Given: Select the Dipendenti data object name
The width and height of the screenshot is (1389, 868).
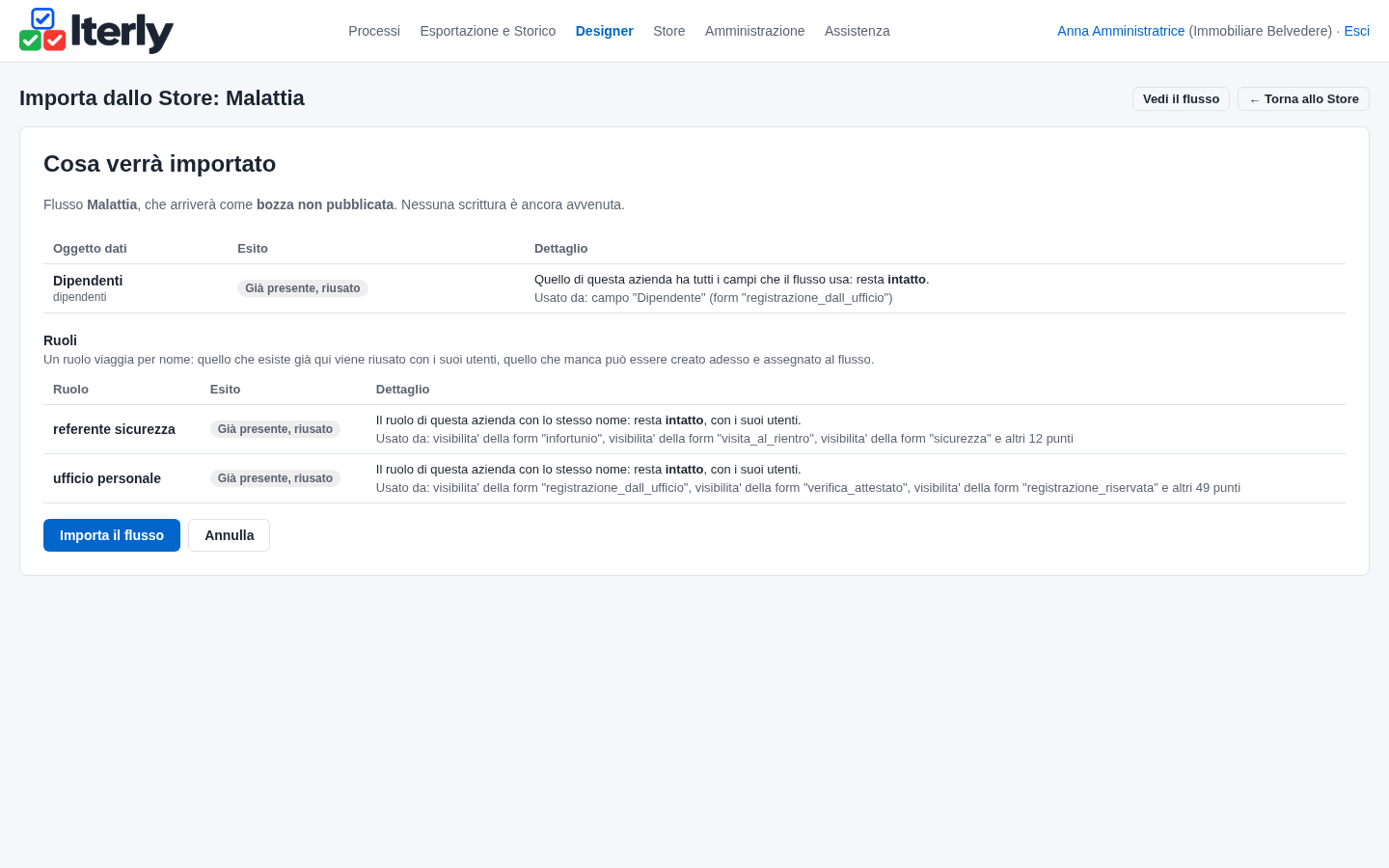Looking at the screenshot, I should (88, 281).
